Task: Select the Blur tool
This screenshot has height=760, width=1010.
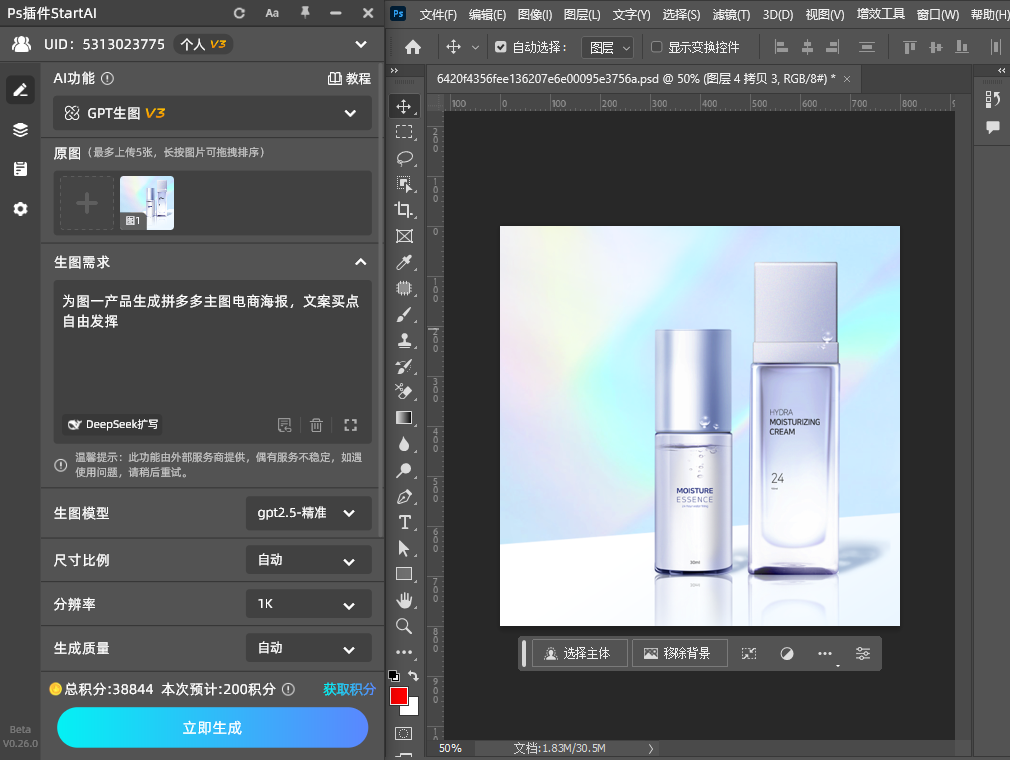Action: click(x=404, y=444)
